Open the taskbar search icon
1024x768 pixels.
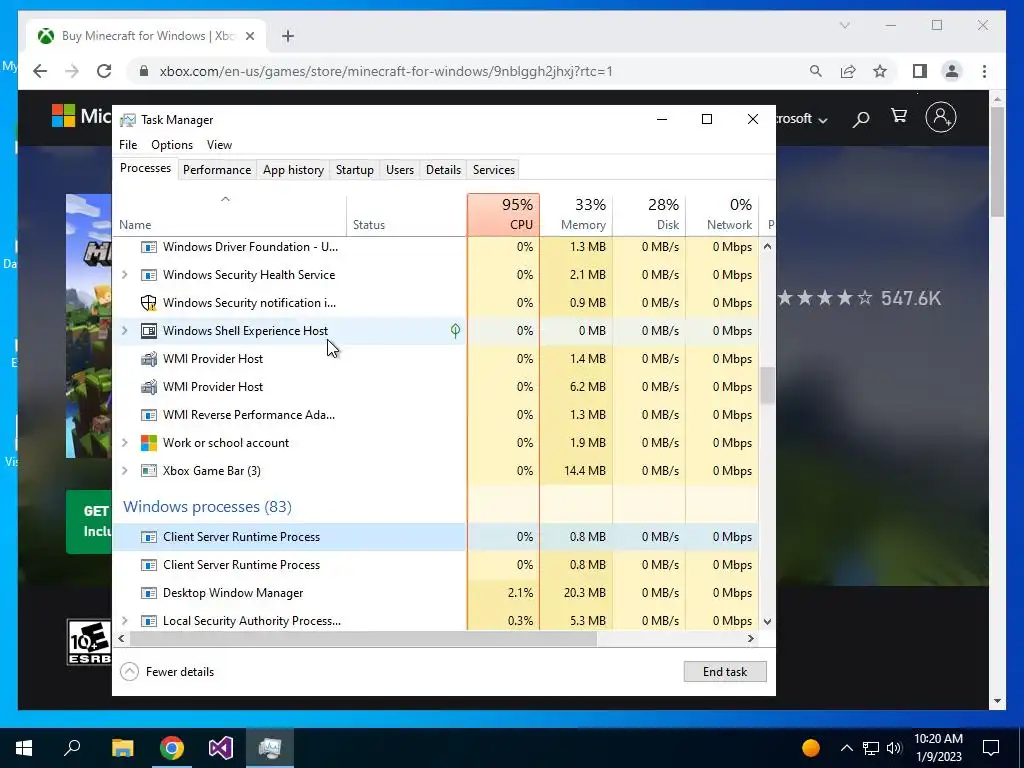(72, 748)
